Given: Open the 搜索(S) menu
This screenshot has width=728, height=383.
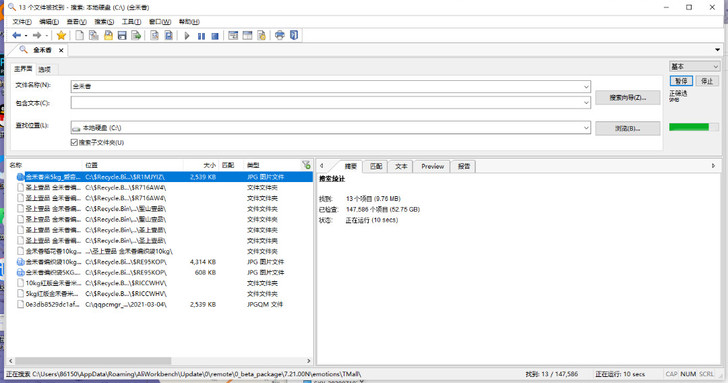Looking at the screenshot, I should click(x=104, y=22).
